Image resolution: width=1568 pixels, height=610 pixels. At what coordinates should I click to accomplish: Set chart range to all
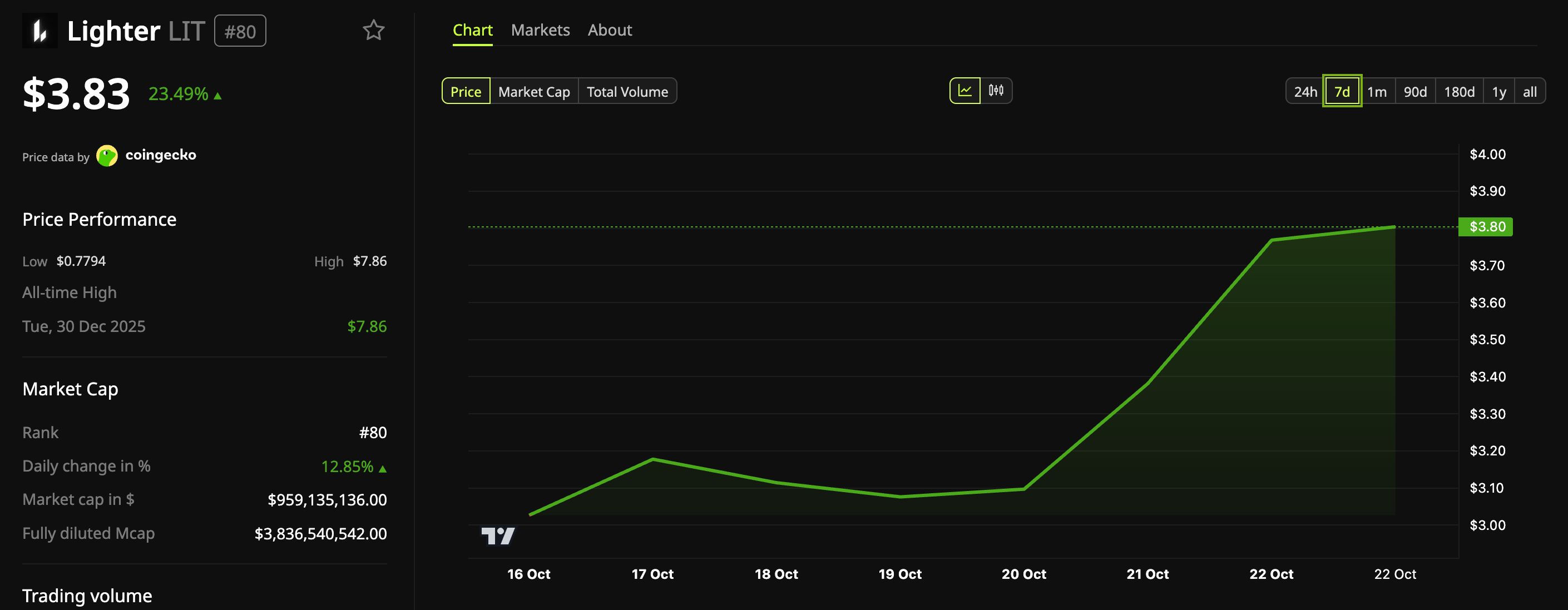coord(1530,91)
